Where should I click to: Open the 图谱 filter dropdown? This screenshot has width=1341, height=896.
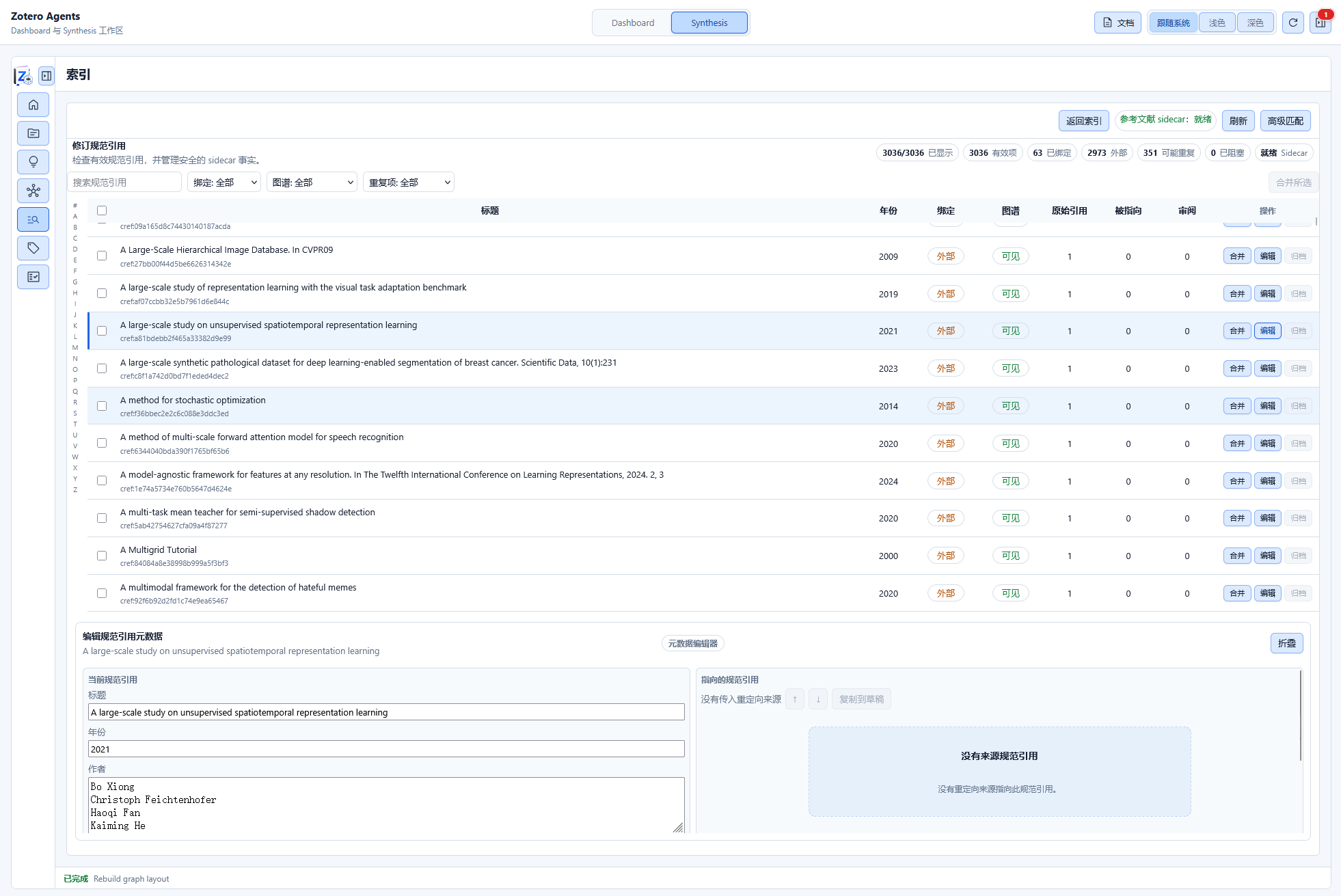[x=312, y=182]
